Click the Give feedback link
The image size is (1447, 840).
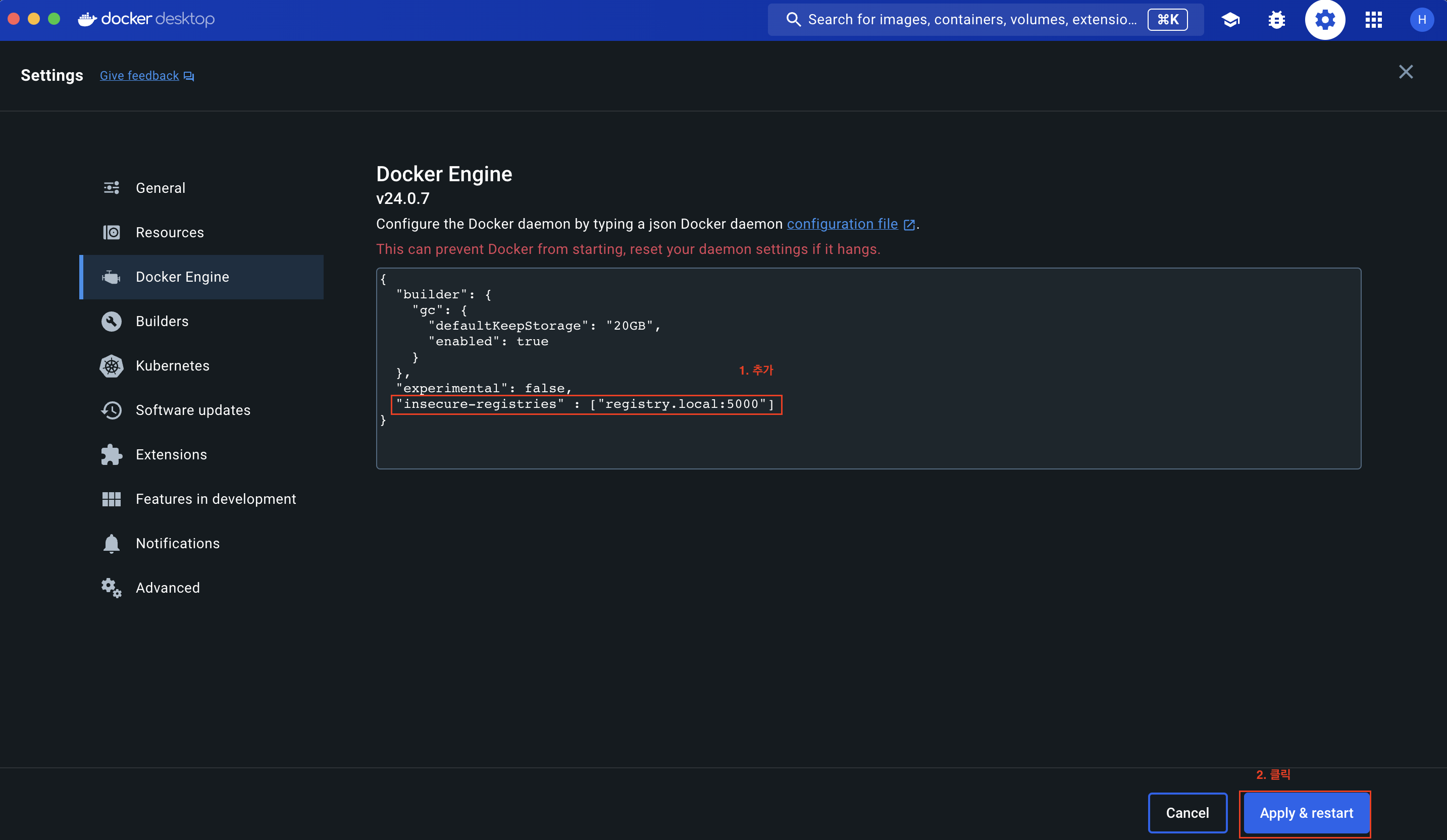tap(139, 76)
